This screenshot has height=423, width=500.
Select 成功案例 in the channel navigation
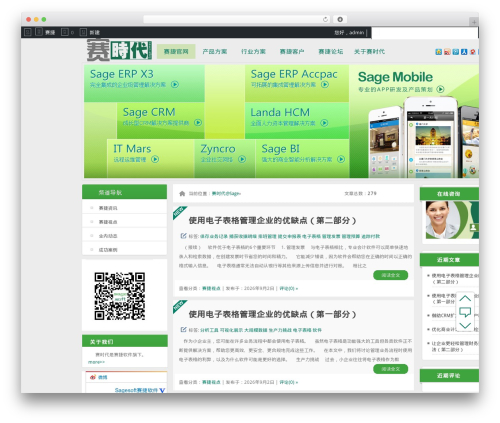pyautogui.click(x=108, y=250)
